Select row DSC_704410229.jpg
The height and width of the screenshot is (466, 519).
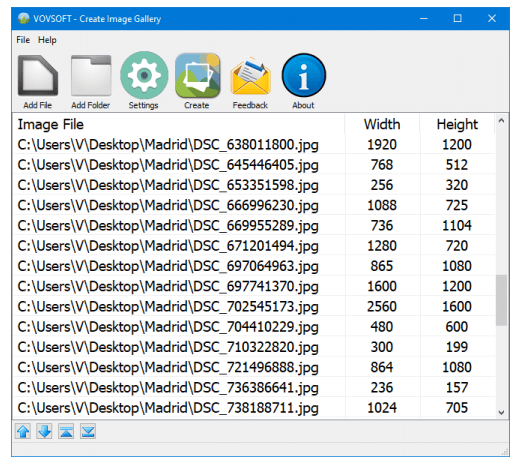point(254,327)
